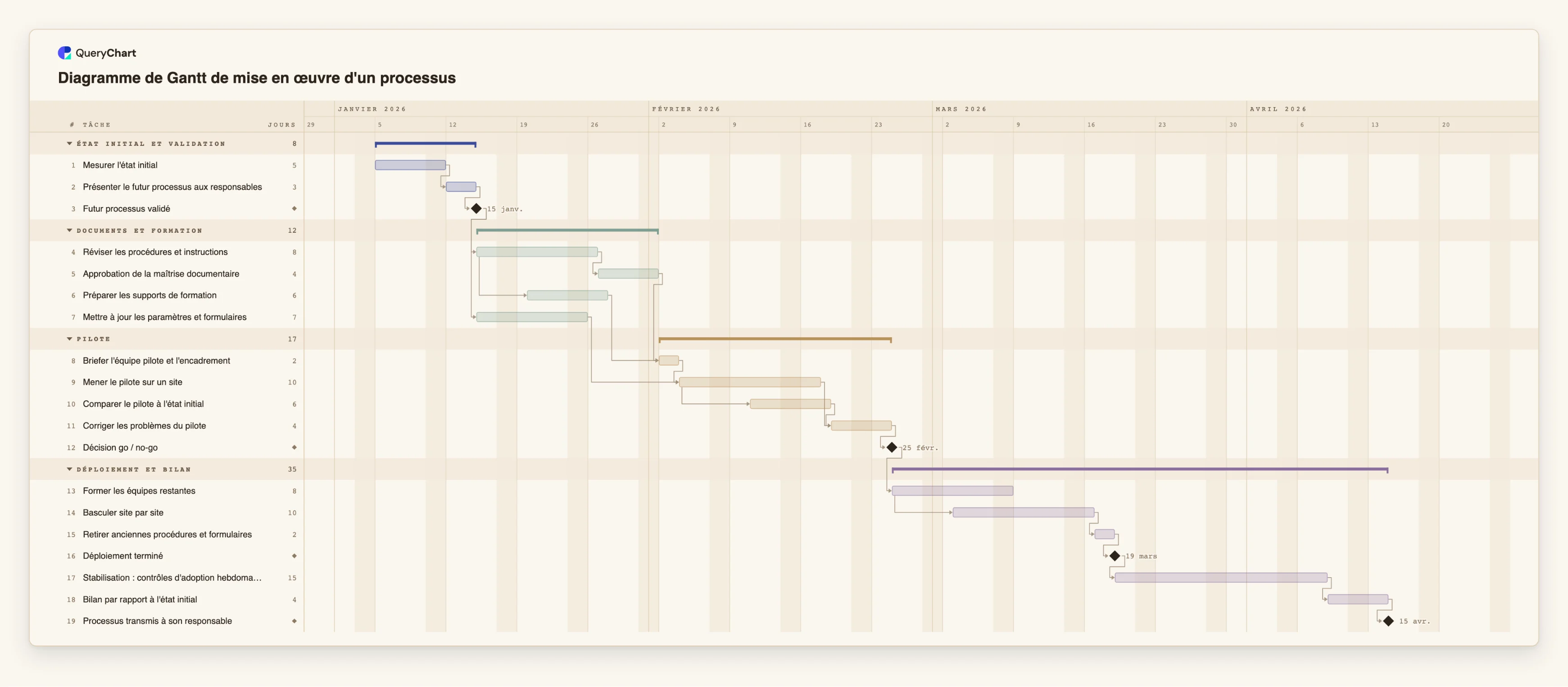Select the Mener le pilote bar

(x=750, y=382)
